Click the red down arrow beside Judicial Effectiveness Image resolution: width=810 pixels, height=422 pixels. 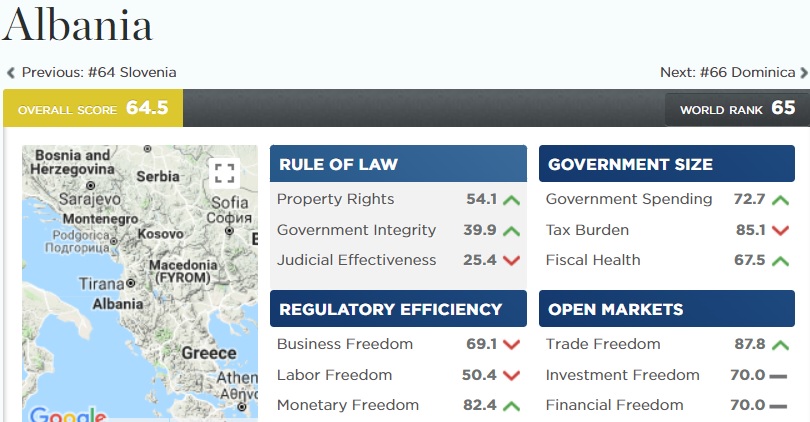click(x=512, y=260)
